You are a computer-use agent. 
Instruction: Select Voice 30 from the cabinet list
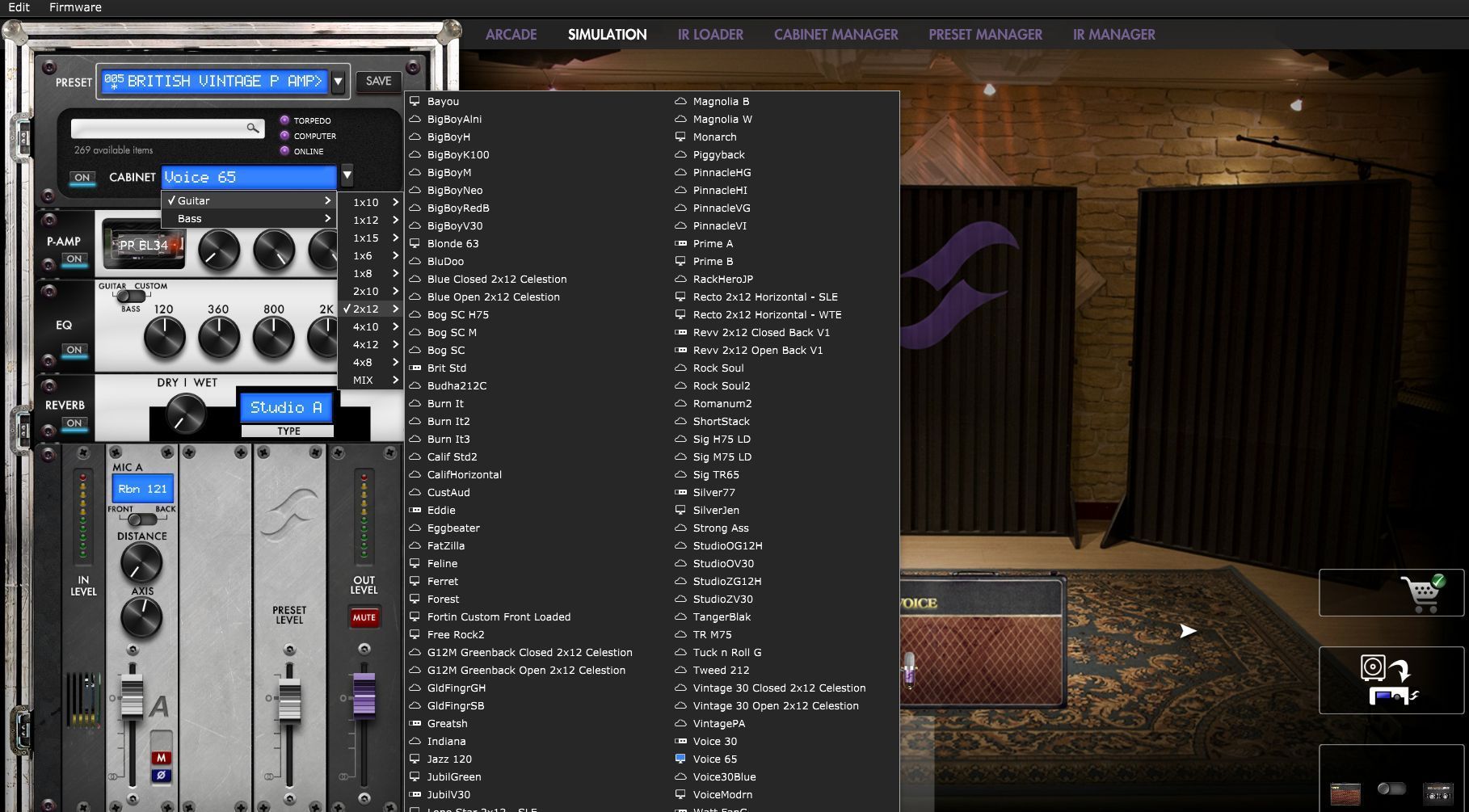[x=714, y=741]
